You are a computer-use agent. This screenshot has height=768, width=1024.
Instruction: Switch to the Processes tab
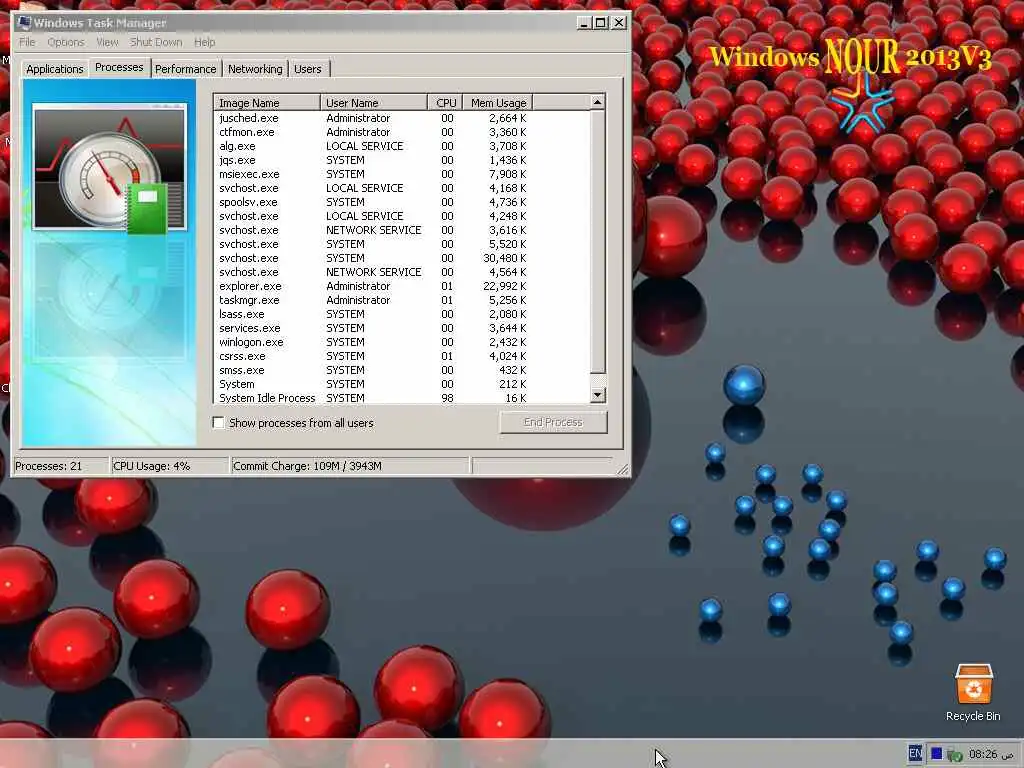[x=119, y=67]
